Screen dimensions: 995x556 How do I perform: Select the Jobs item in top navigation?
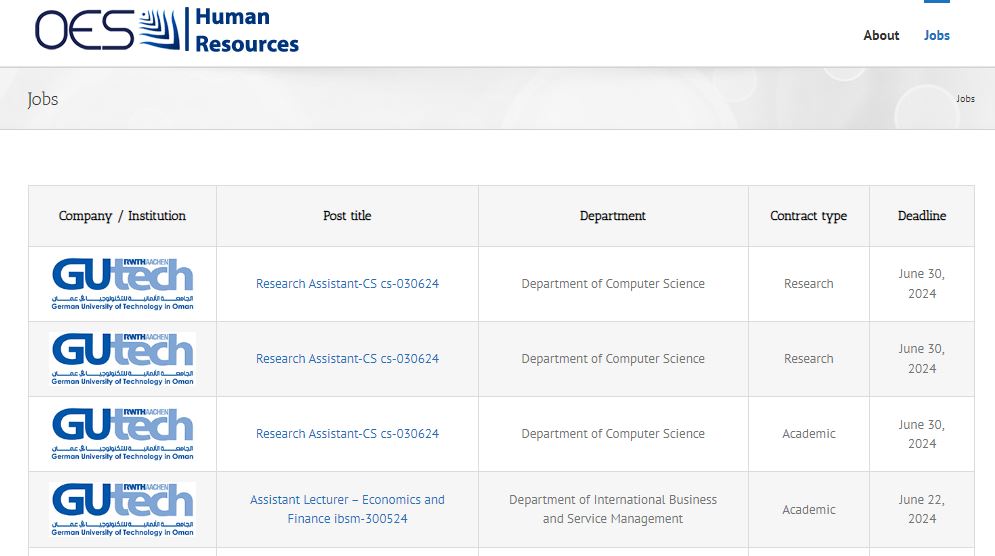[937, 35]
